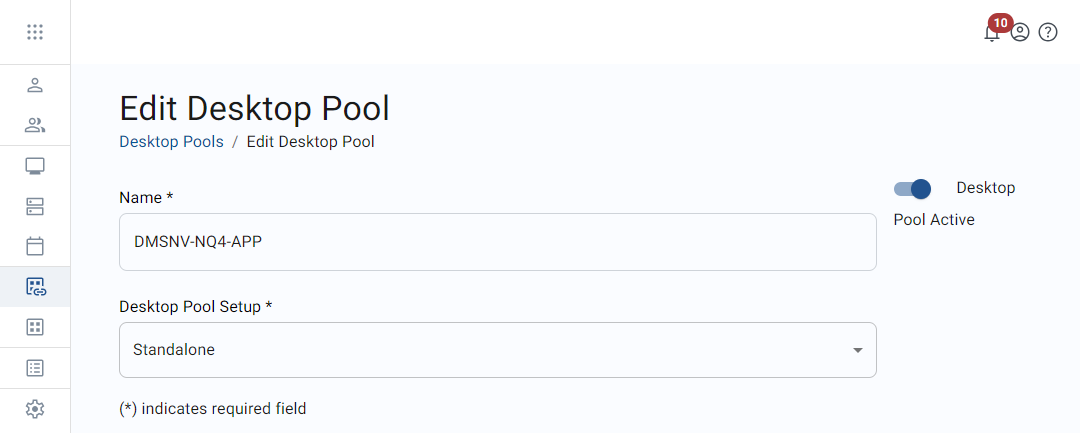Open the app launcher dots grid
This screenshot has height=433, width=1080.
pos(35,32)
